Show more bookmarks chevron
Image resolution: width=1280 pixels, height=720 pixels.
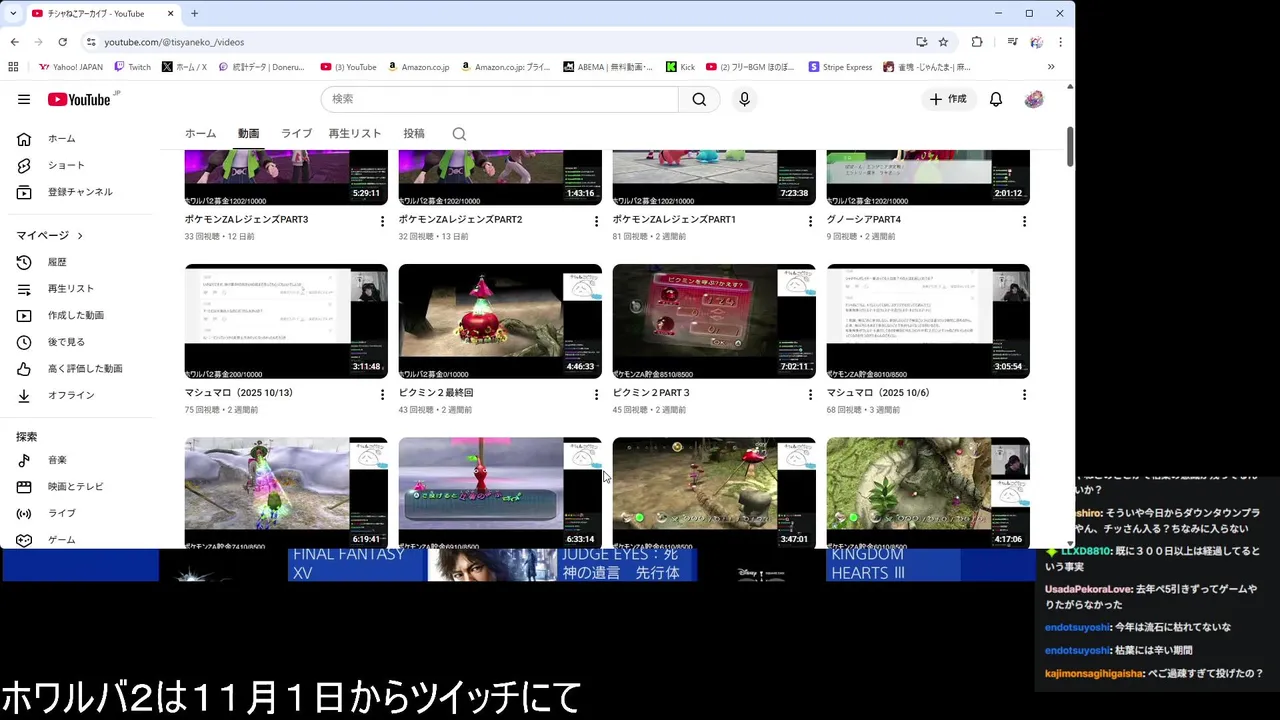coord(1051,67)
